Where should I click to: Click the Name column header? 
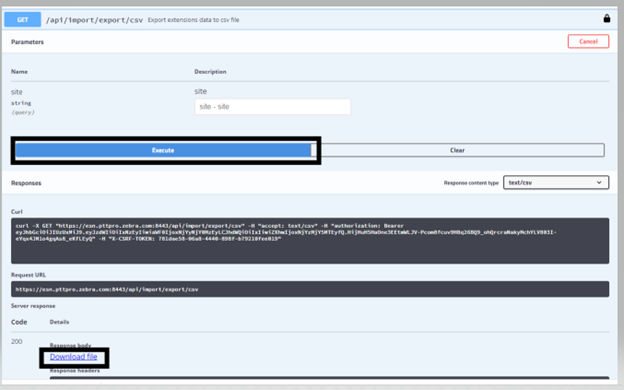[x=20, y=72]
